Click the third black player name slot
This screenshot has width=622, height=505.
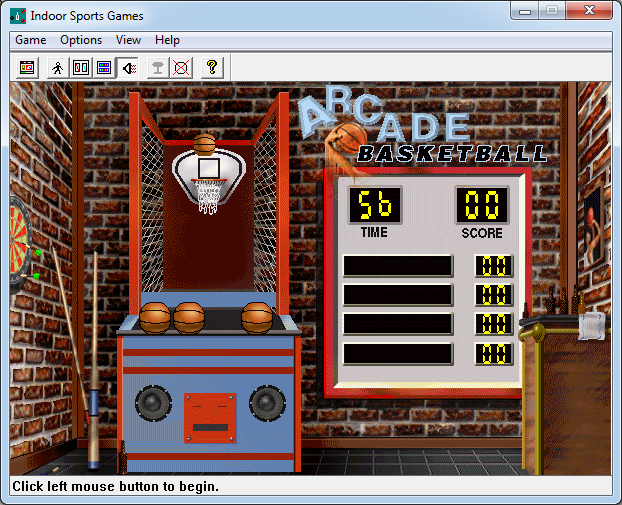tap(398, 324)
